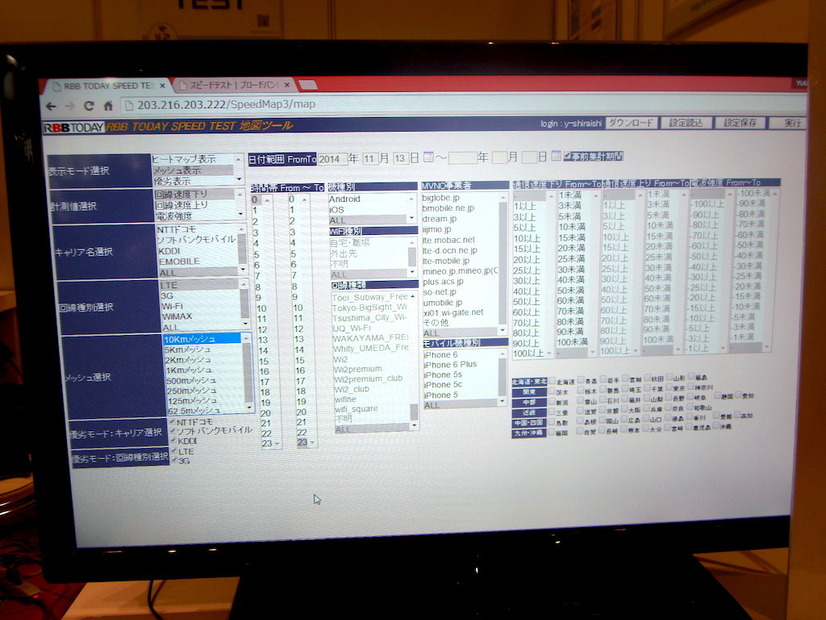826x620 pixels.
Task: Click the RBB TODAY logo
Action: [x=74, y=127]
